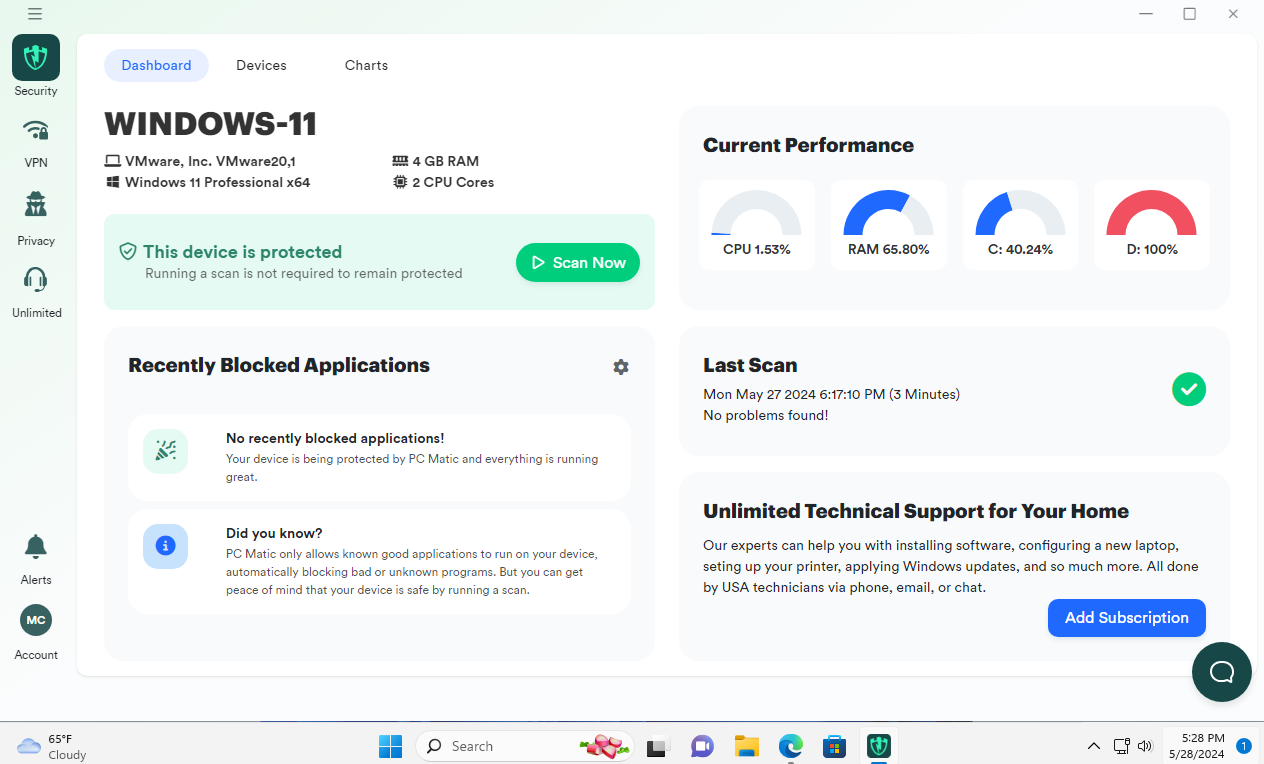Click the C: 40.24% disk gauge
Image resolution: width=1264 pixels, height=764 pixels.
pyautogui.click(x=1020, y=225)
